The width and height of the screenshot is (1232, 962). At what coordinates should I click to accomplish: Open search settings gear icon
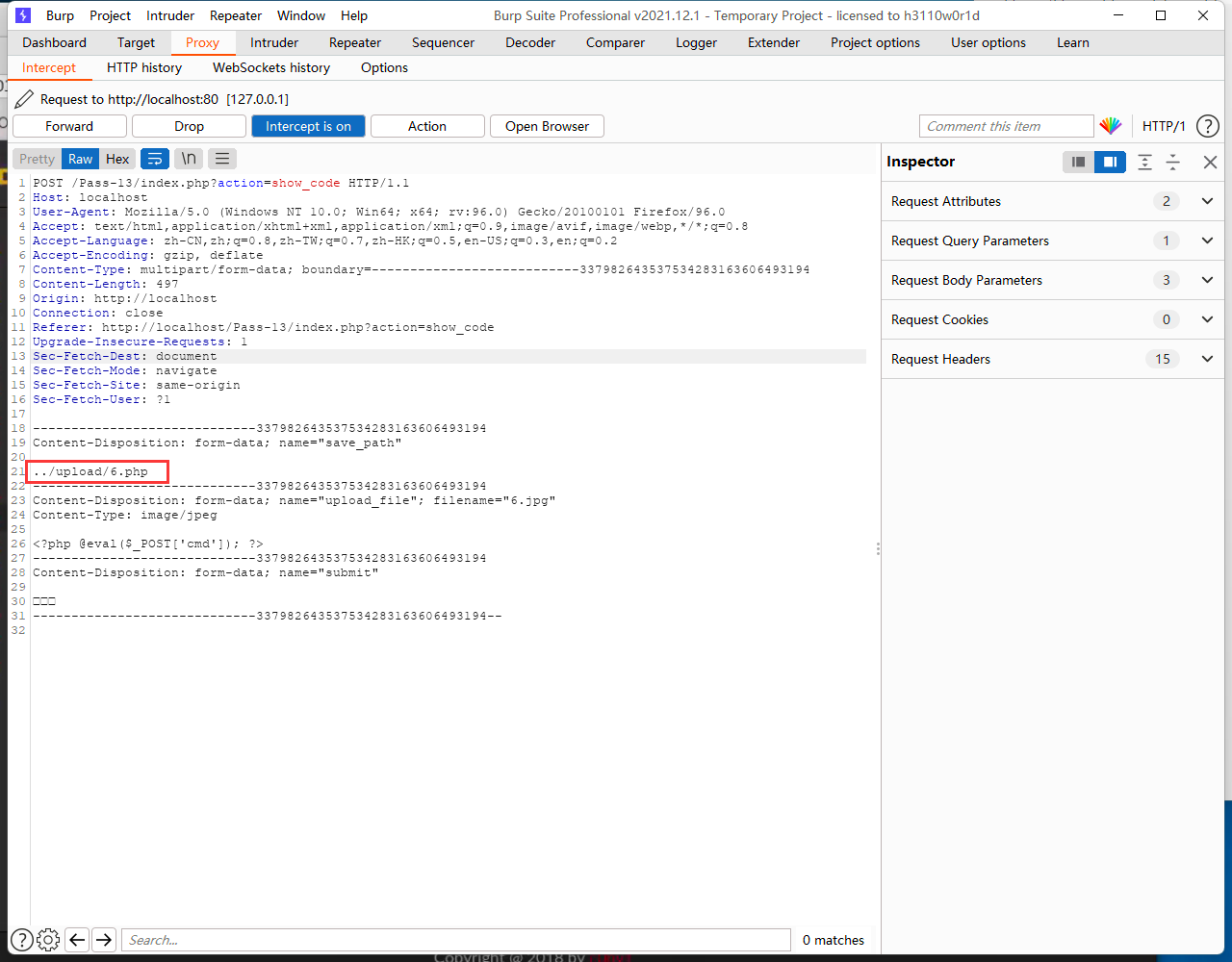point(48,940)
